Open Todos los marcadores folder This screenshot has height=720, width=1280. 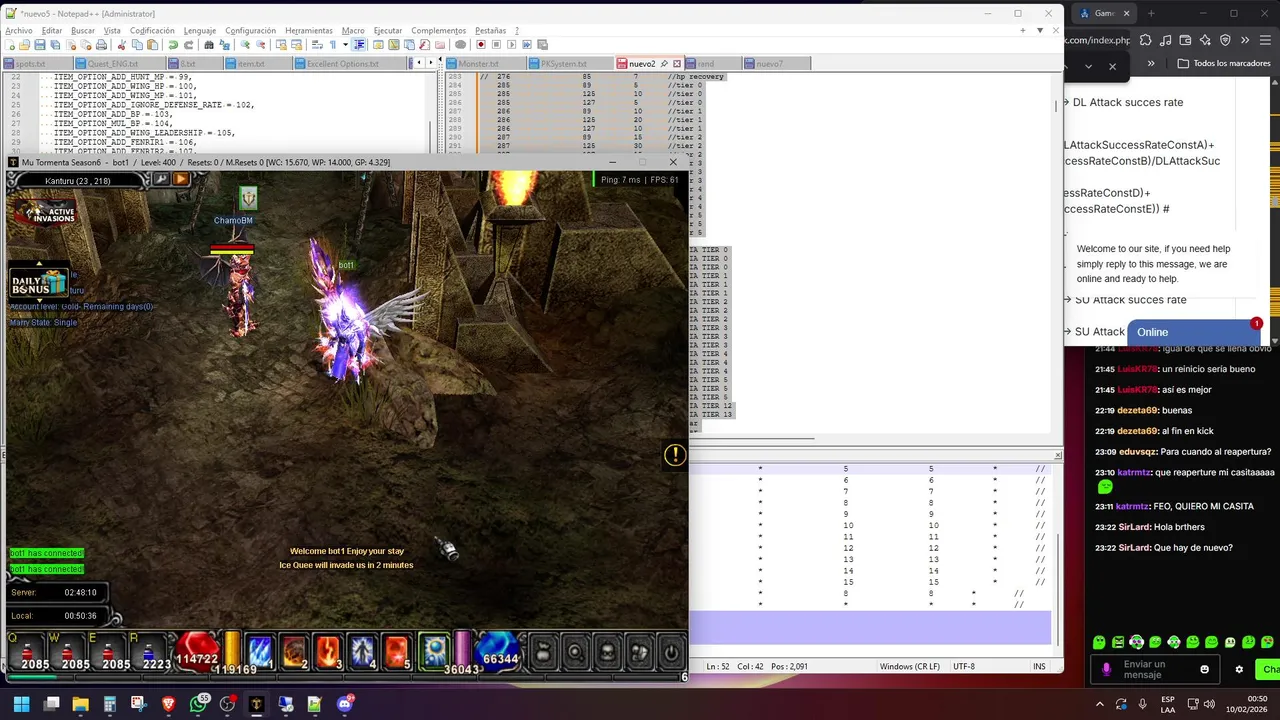coord(1224,63)
